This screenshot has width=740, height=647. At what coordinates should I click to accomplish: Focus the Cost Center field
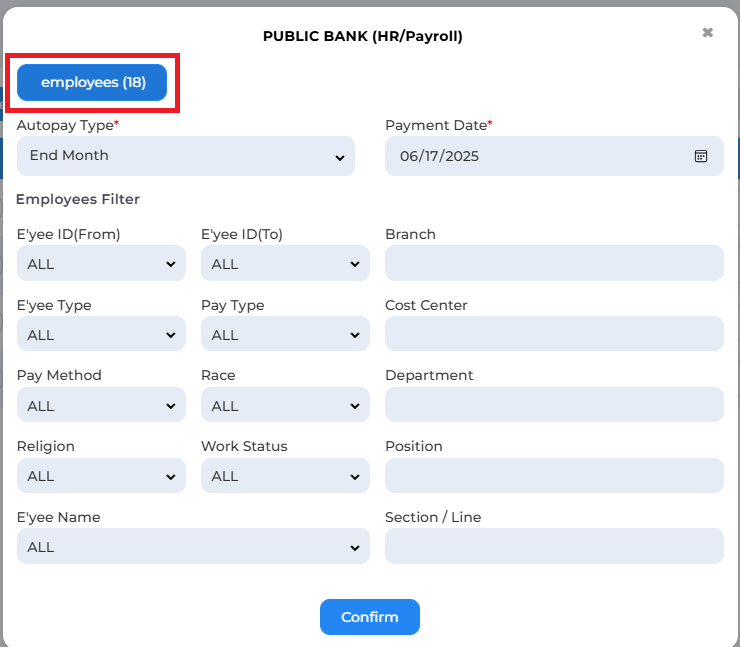[x=555, y=334]
